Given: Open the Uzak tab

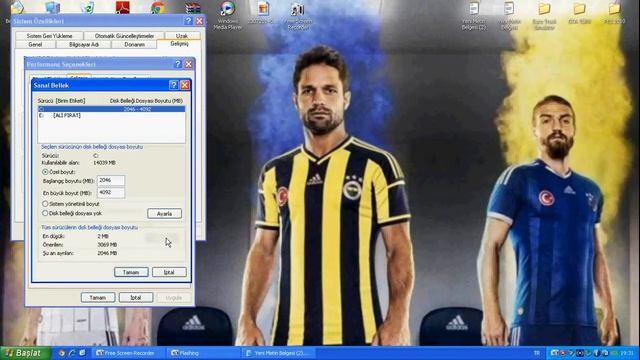Looking at the screenshot, I should (182, 36).
